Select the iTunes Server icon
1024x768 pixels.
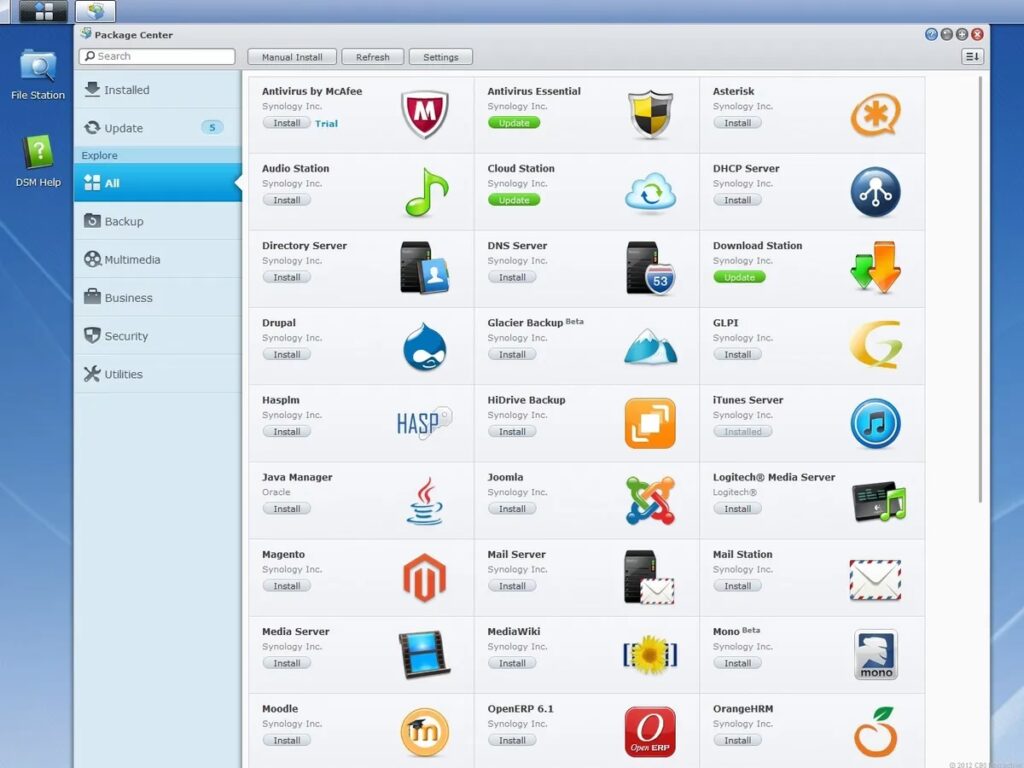[875, 423]
